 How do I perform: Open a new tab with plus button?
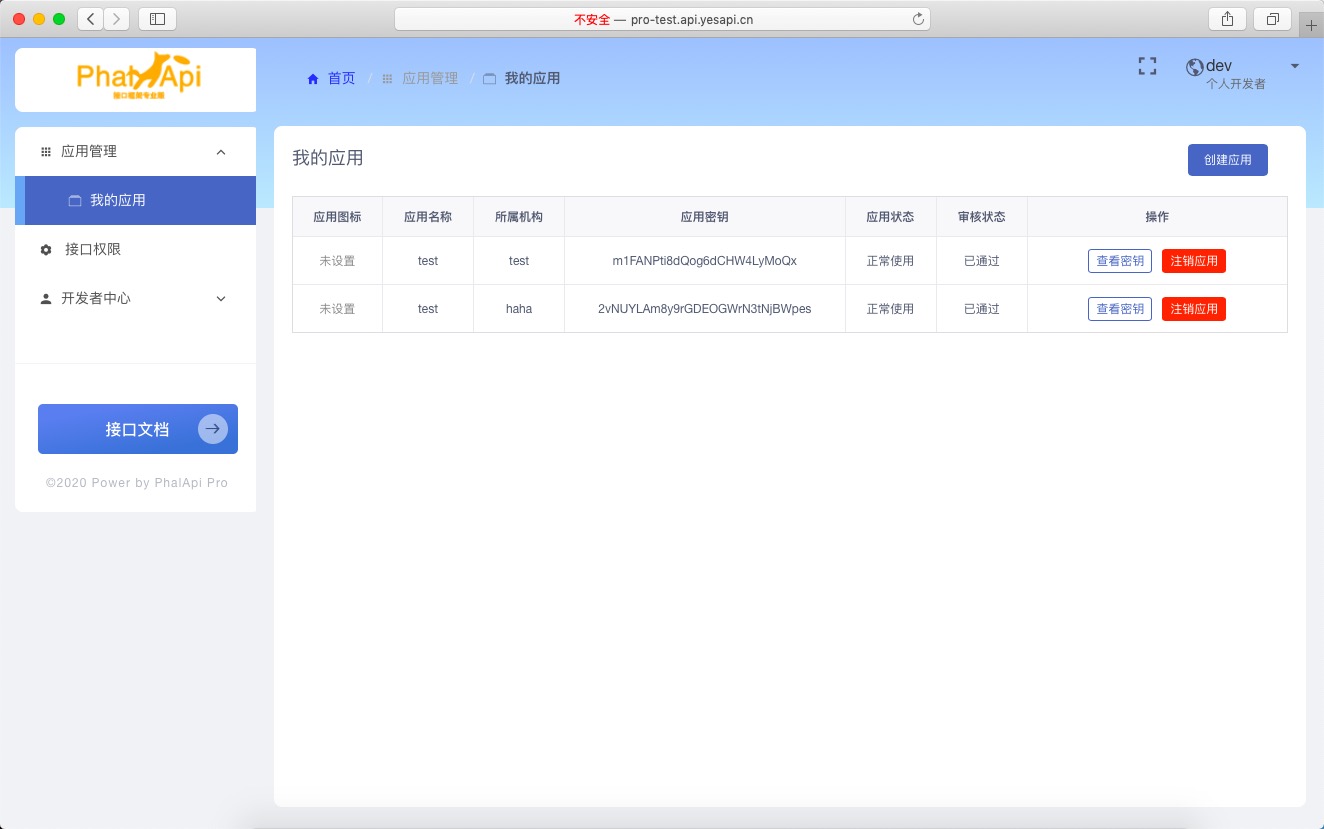click(1311, 25)
